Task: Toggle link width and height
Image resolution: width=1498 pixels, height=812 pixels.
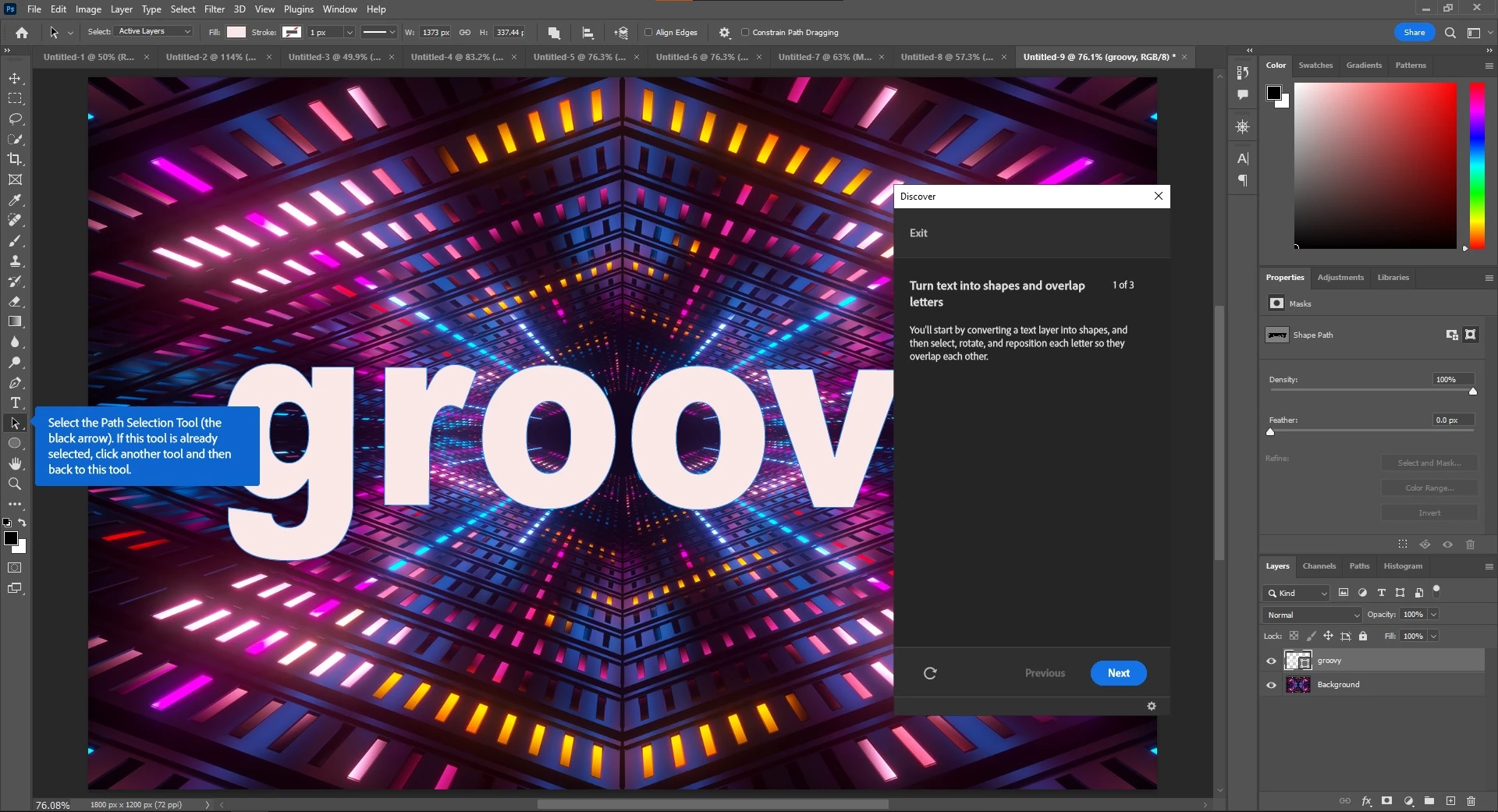Action: pyautogui.click(x=465, y=33)
